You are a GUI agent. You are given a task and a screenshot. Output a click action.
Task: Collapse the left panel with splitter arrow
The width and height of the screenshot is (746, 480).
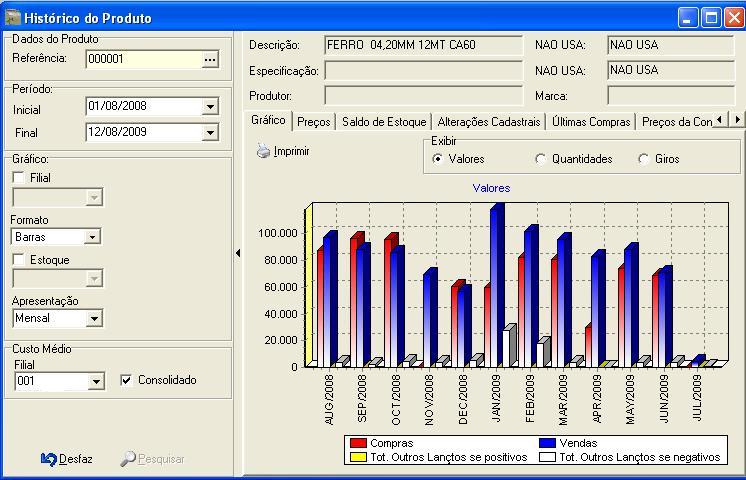pos(238,253)
